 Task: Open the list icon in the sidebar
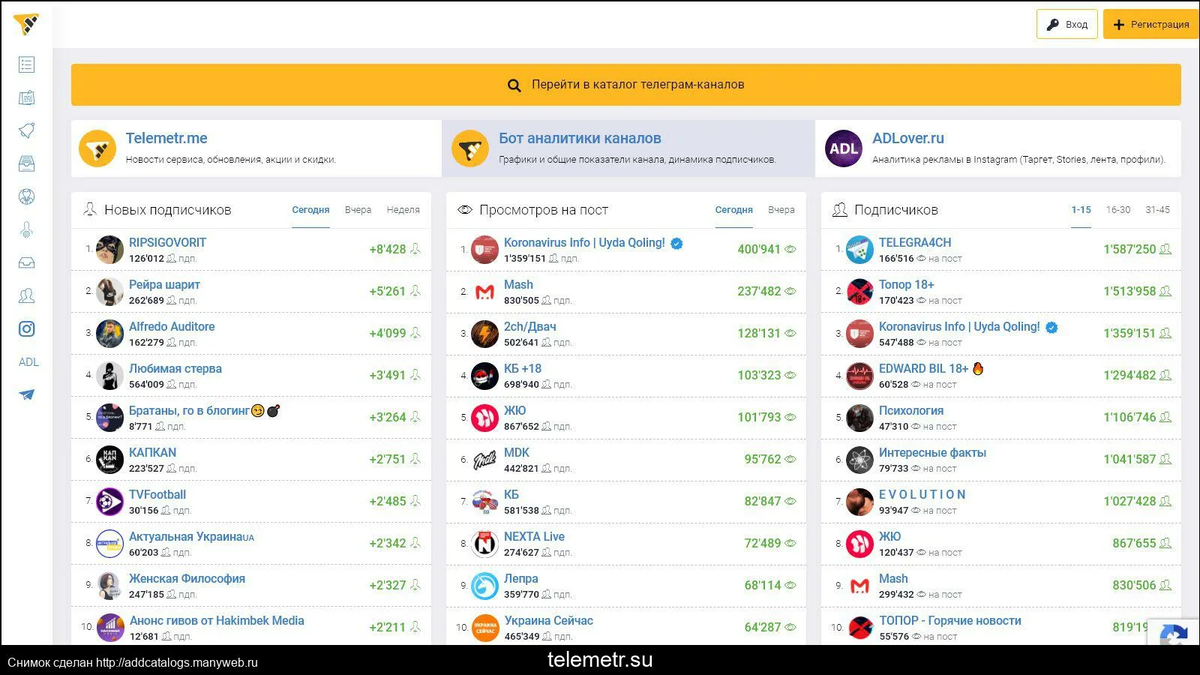pyautogui.click(x=27, y=65)
